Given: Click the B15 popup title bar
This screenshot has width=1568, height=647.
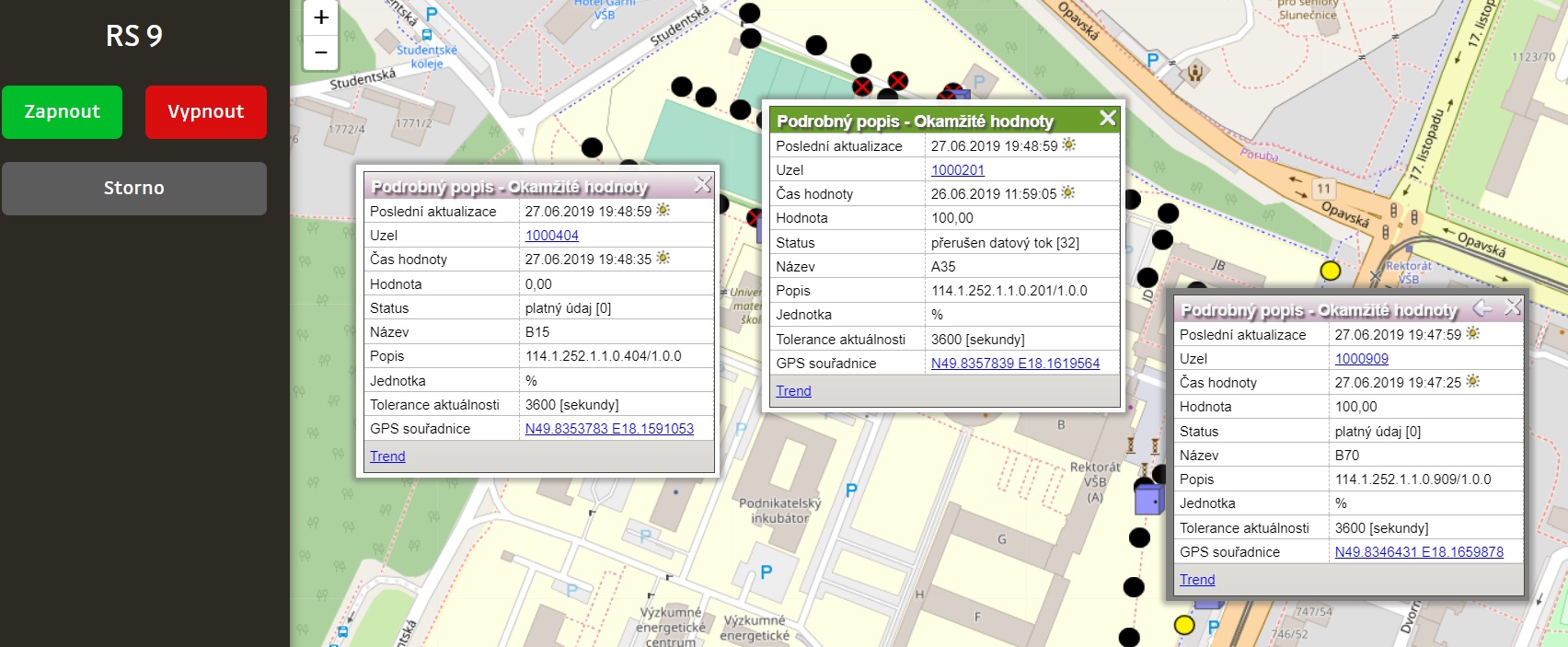Looking at the screenshot, I should (x=539, y=186).
